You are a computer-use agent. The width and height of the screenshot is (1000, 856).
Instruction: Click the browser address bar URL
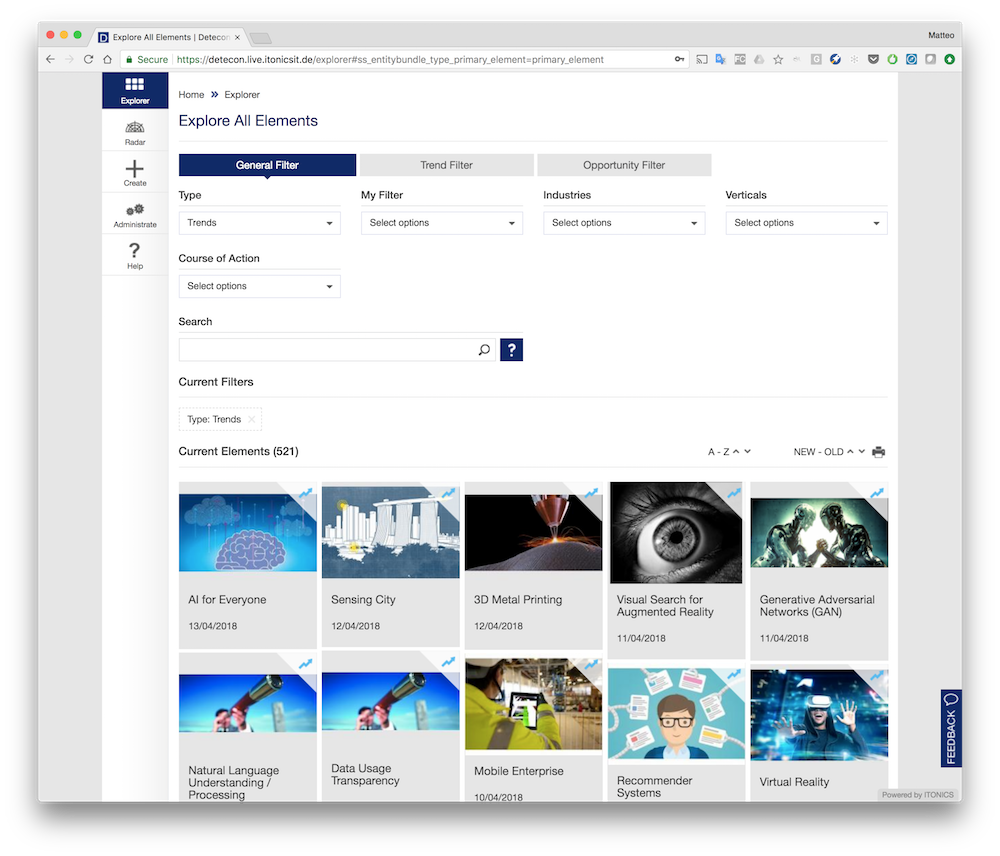click(x=390, y=59)
